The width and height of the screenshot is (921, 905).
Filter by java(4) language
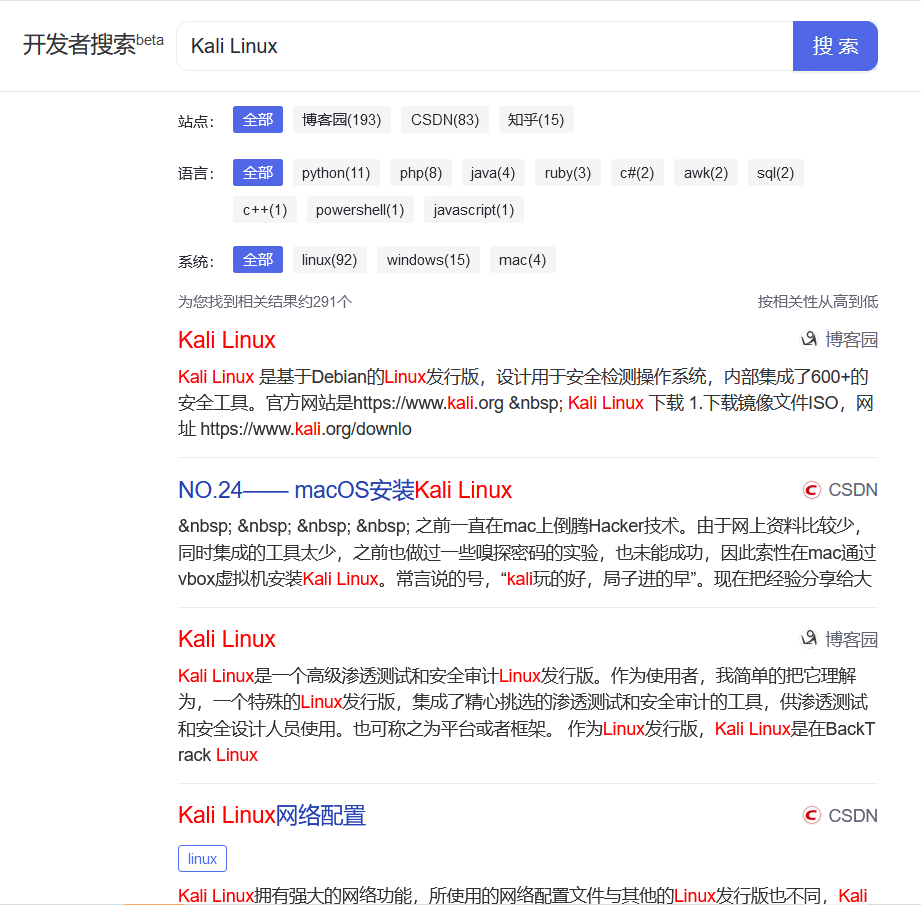[493, 173]
